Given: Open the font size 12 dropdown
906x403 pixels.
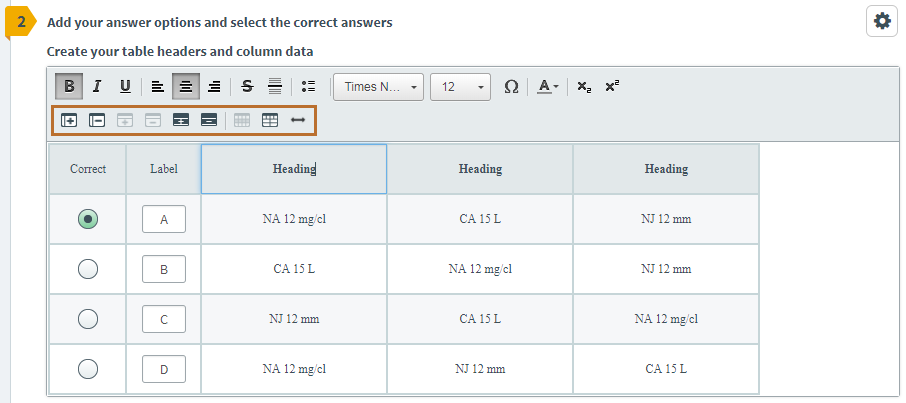Looking at the screenshot, I should coord(461,87).
